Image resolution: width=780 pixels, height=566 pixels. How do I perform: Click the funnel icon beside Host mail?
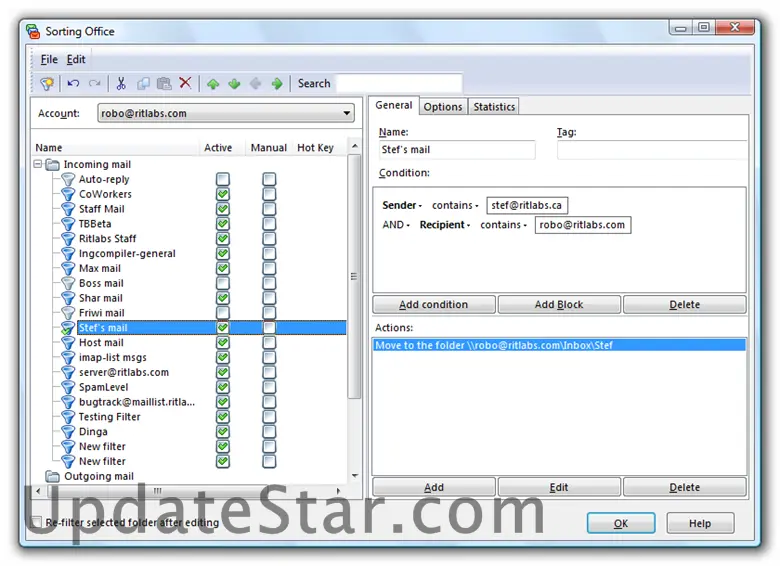point(68,343)
